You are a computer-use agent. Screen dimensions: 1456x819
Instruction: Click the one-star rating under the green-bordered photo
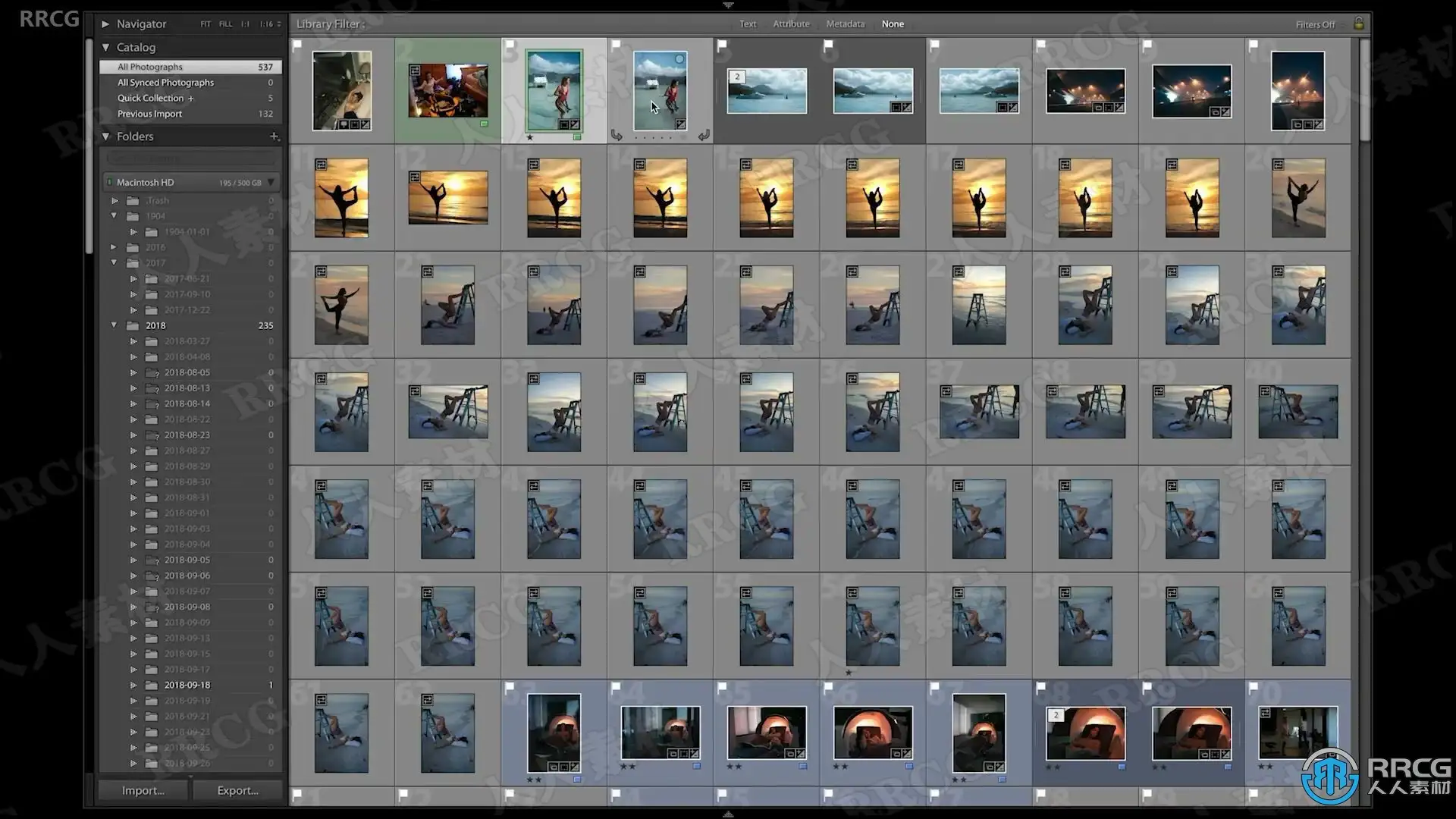(x=530, y=137)
